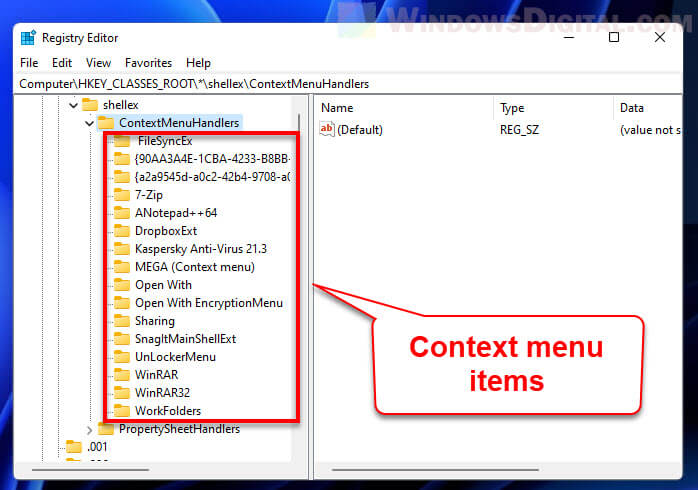The image size is (698, 490).
Task: Click the .001 folder icon
Action: coord(74,446)
